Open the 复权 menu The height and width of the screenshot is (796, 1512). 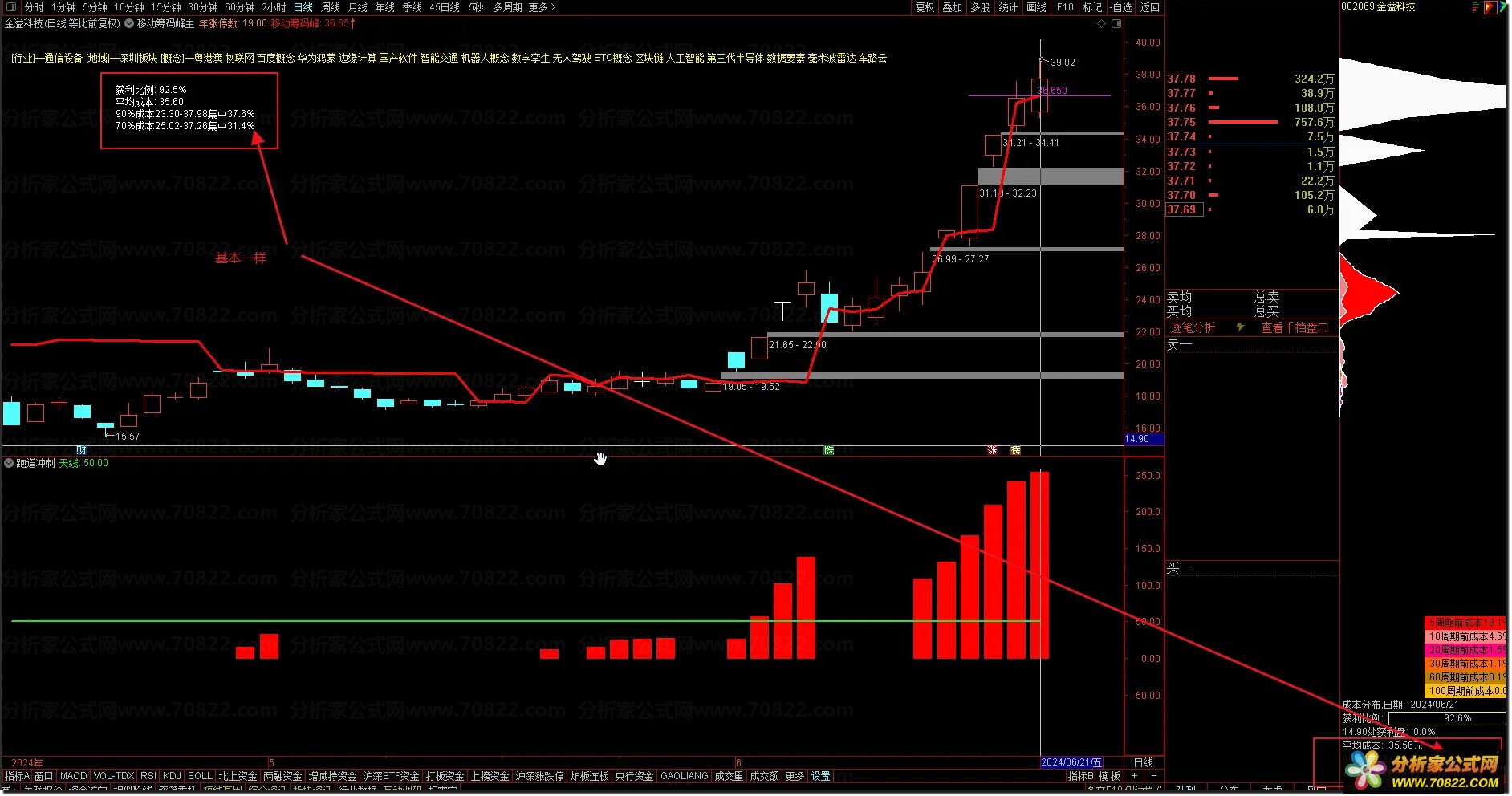click(925, 7)
